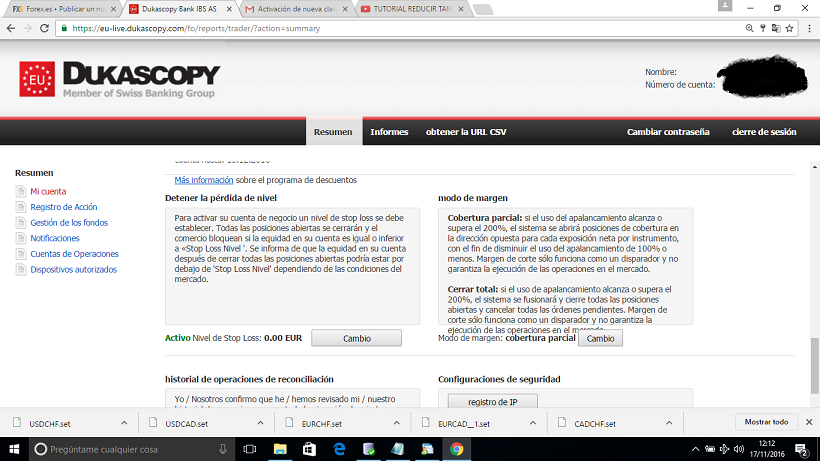Expand the CADCHF.set download menu

pyautogui.click(x=672, y=423)
